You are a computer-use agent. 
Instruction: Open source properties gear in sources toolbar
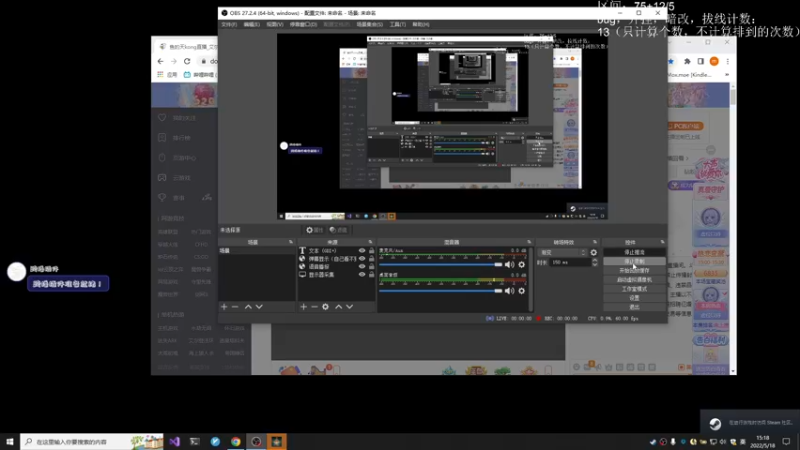(x=326, y=307)
